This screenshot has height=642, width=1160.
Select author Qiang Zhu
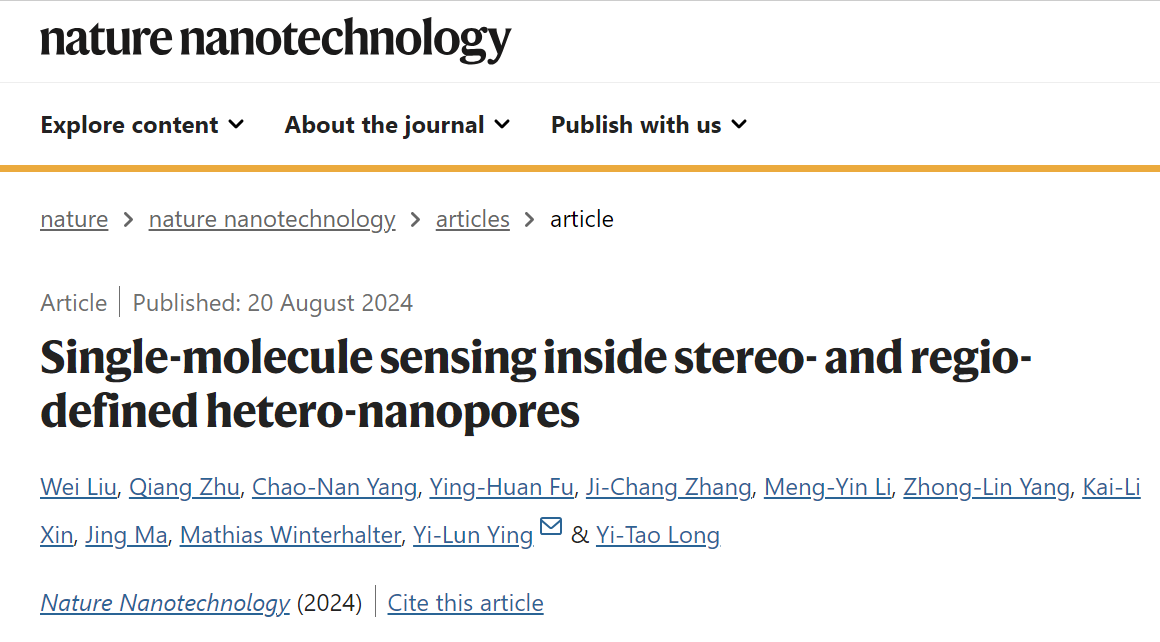(184, 487)
